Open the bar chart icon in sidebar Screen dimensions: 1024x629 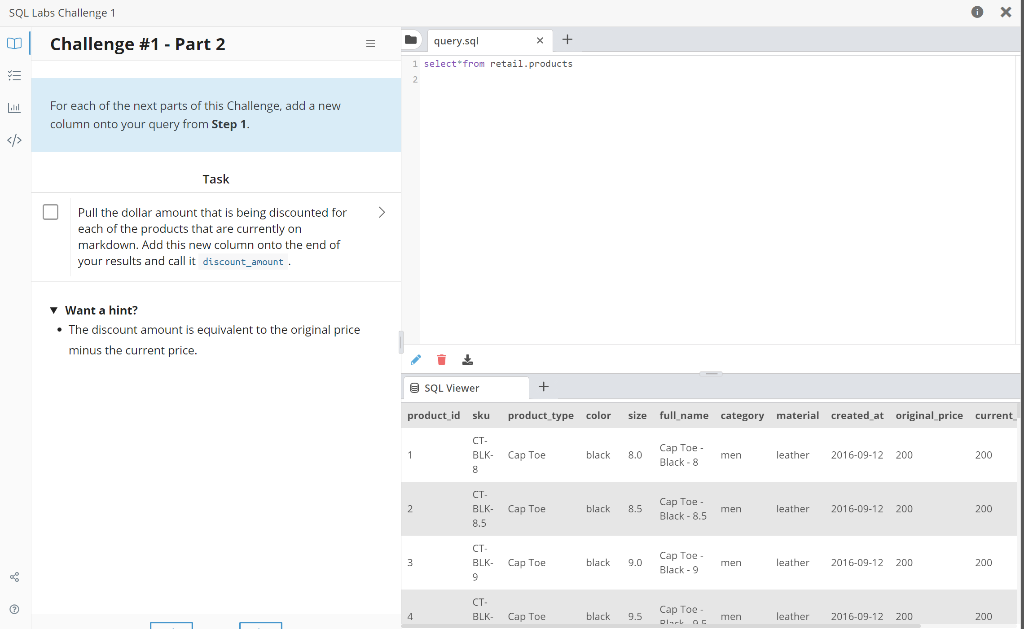(x=14, y=107)
